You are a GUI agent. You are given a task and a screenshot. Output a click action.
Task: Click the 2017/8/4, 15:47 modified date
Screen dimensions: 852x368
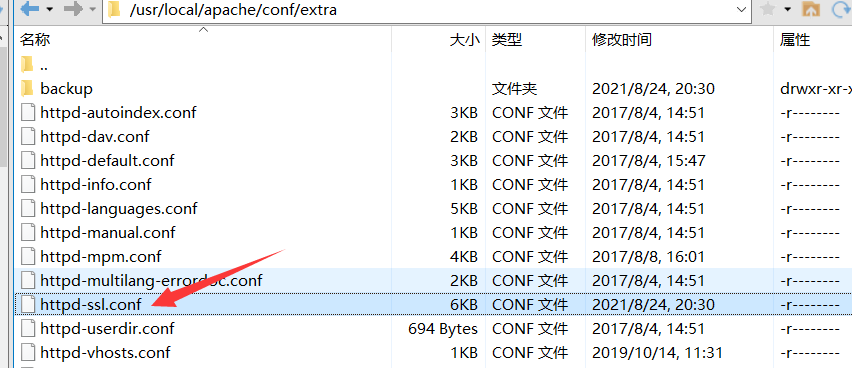[649, 161]
